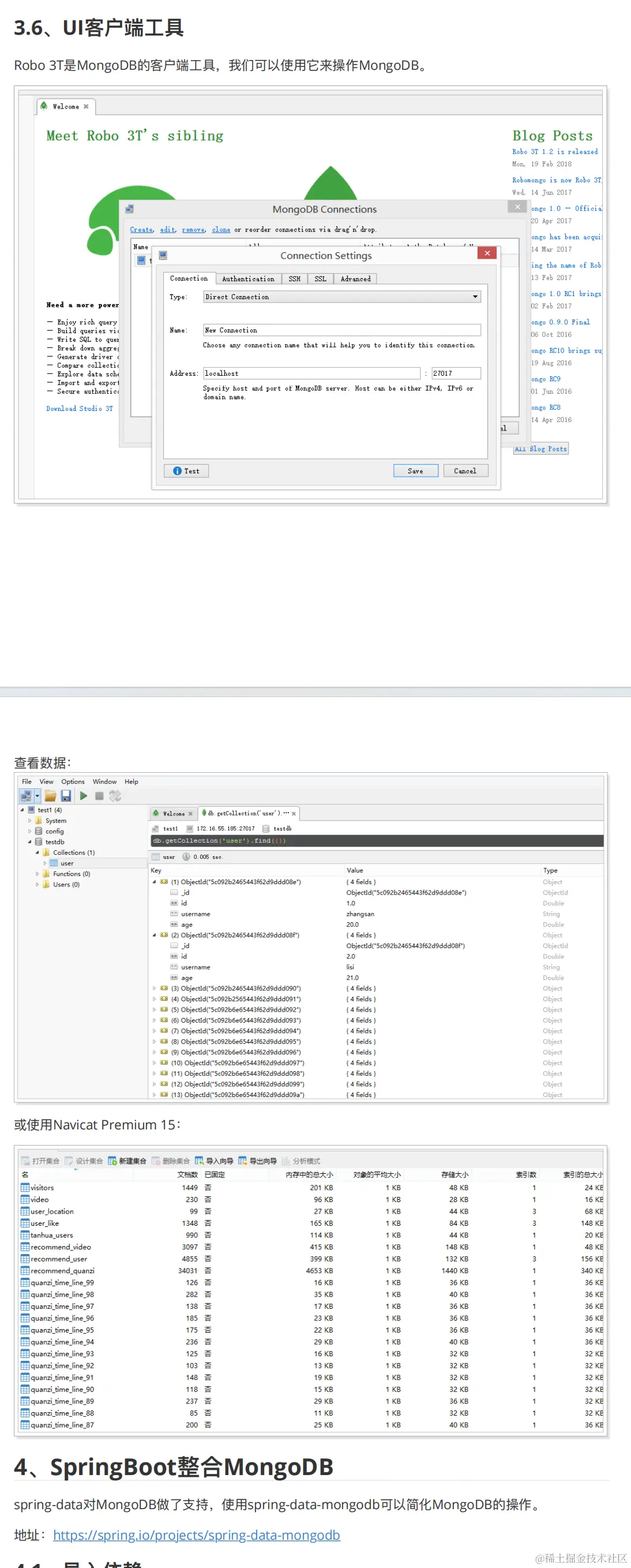Image resolution: width=631 pixels, height=1568 pixels.
Task: Click the Name field containing New Connection
Action: [x=342, y=330]
